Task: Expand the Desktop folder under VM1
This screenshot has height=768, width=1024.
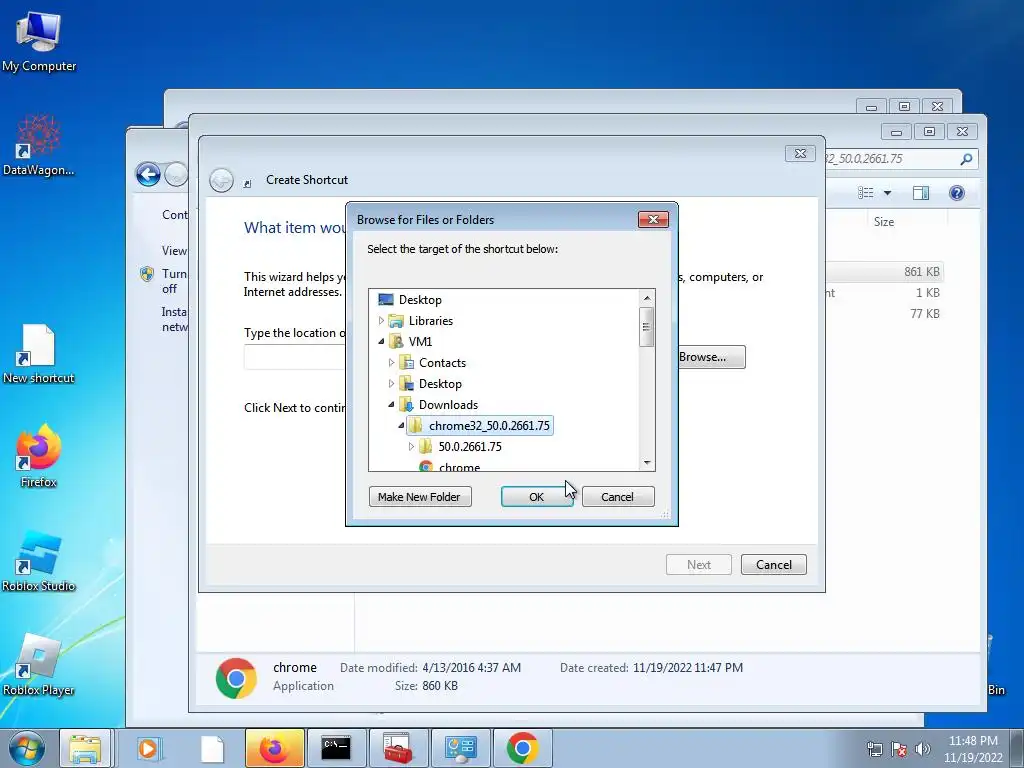Action: 391,383
